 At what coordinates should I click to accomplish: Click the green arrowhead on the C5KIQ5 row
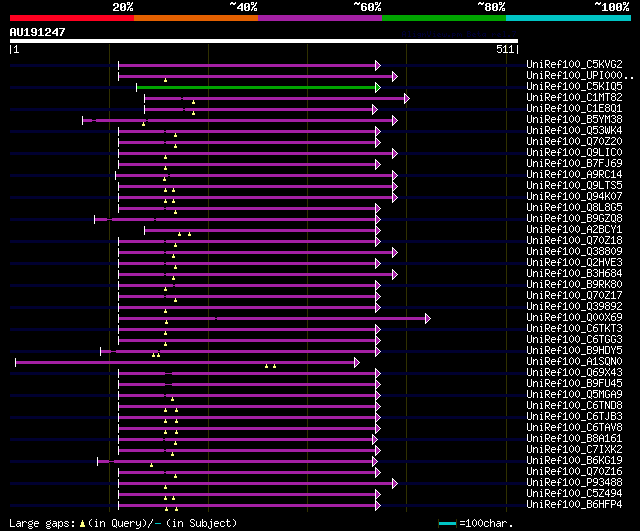378,87
